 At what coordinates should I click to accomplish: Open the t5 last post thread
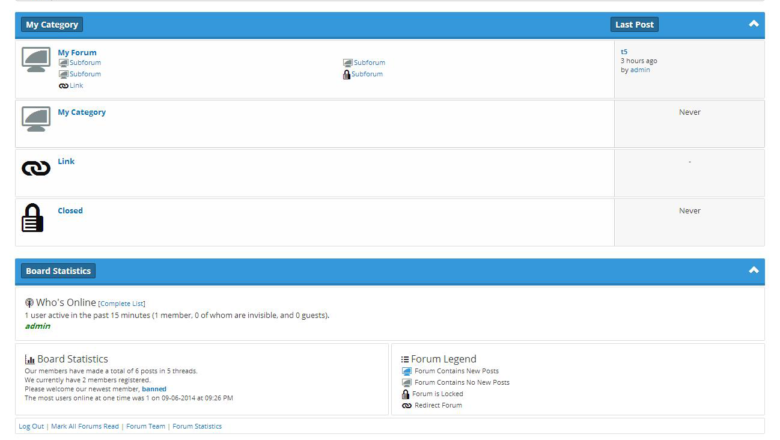(624, 51)
